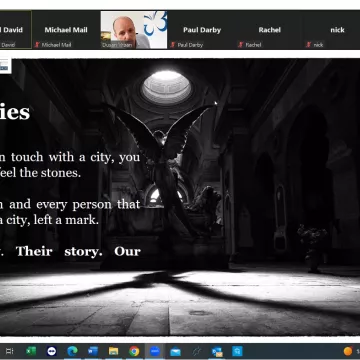Viewport: 360px width, 360px height.
Task: Select the nick participant tile
Action: click(x=332, y=30)
